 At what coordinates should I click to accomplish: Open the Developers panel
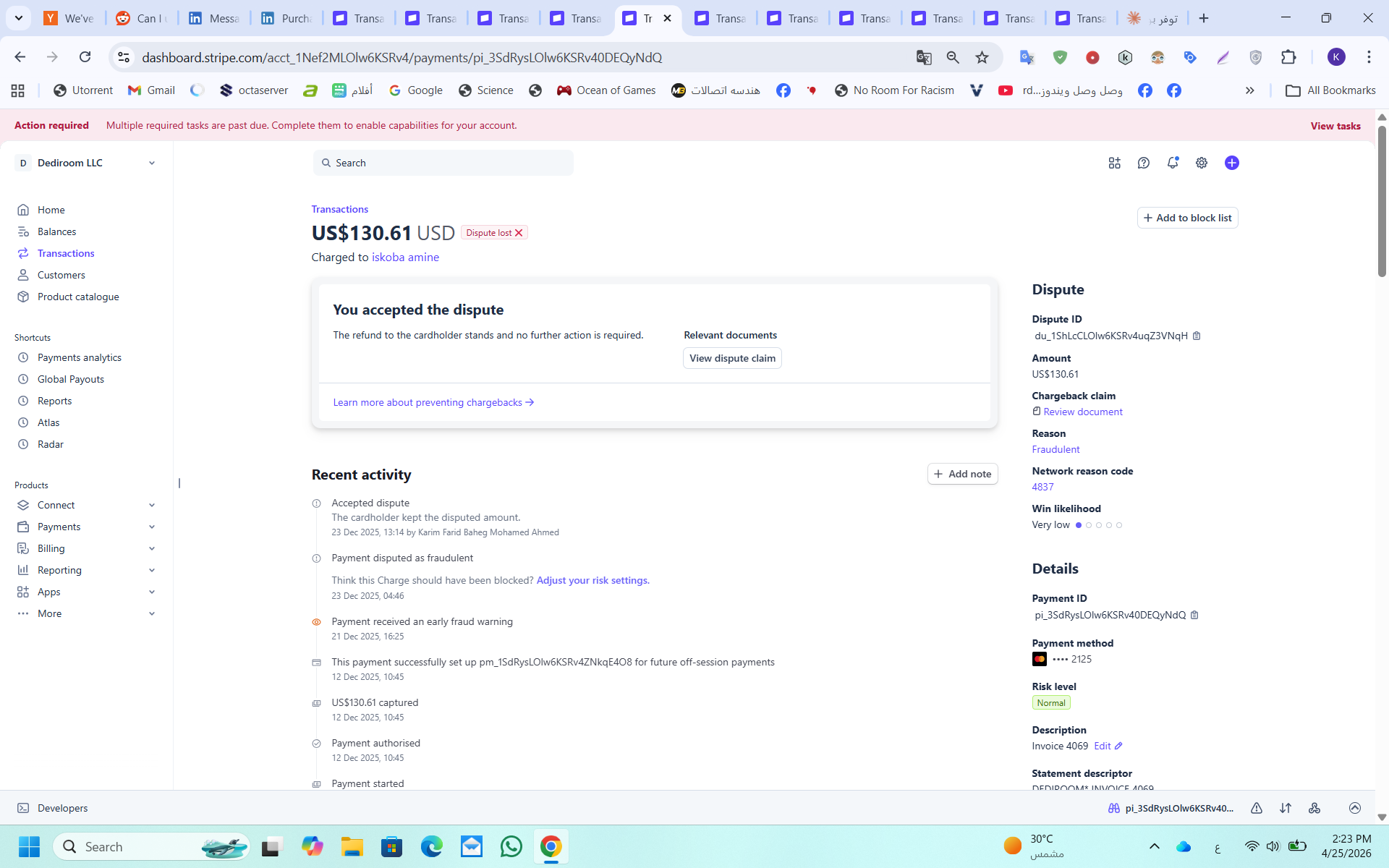point(52,808)
